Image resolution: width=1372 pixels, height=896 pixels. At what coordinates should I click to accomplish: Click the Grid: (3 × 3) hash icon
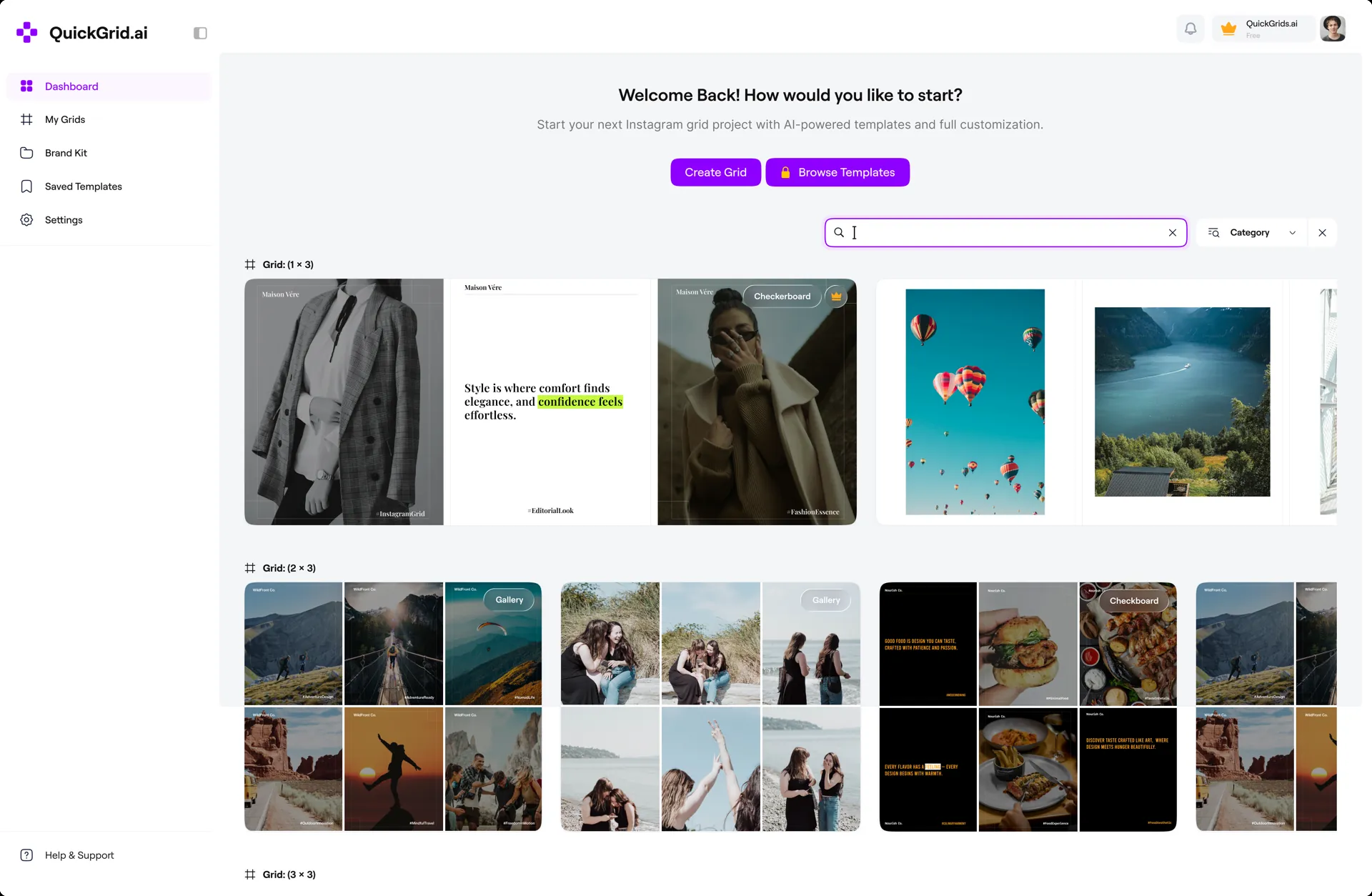click(x=250, y=875)
